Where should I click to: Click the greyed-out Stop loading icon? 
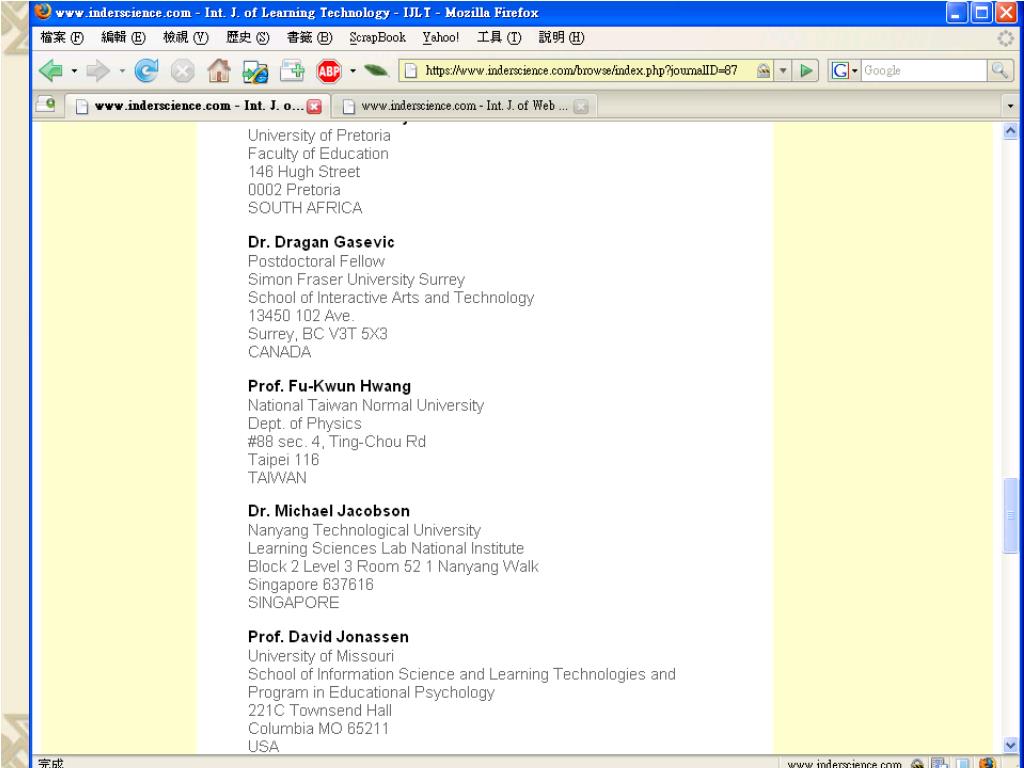click(182, 71)
